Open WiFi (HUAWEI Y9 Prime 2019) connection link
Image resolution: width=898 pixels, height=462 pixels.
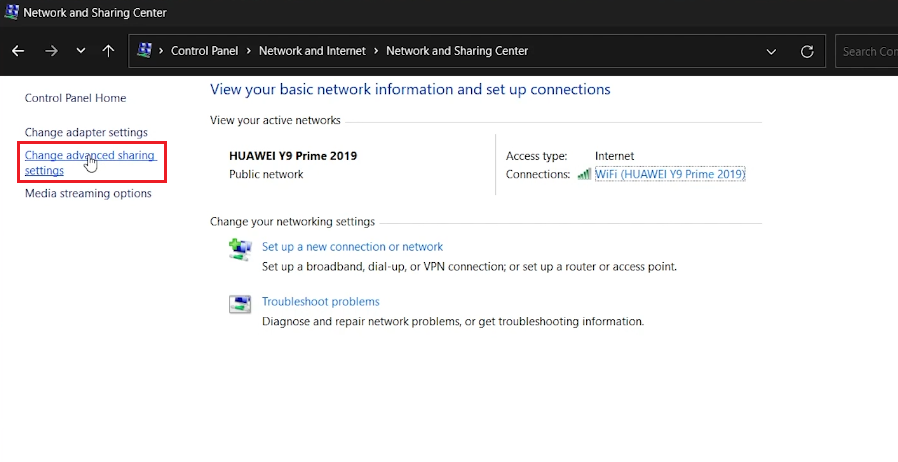670,174
